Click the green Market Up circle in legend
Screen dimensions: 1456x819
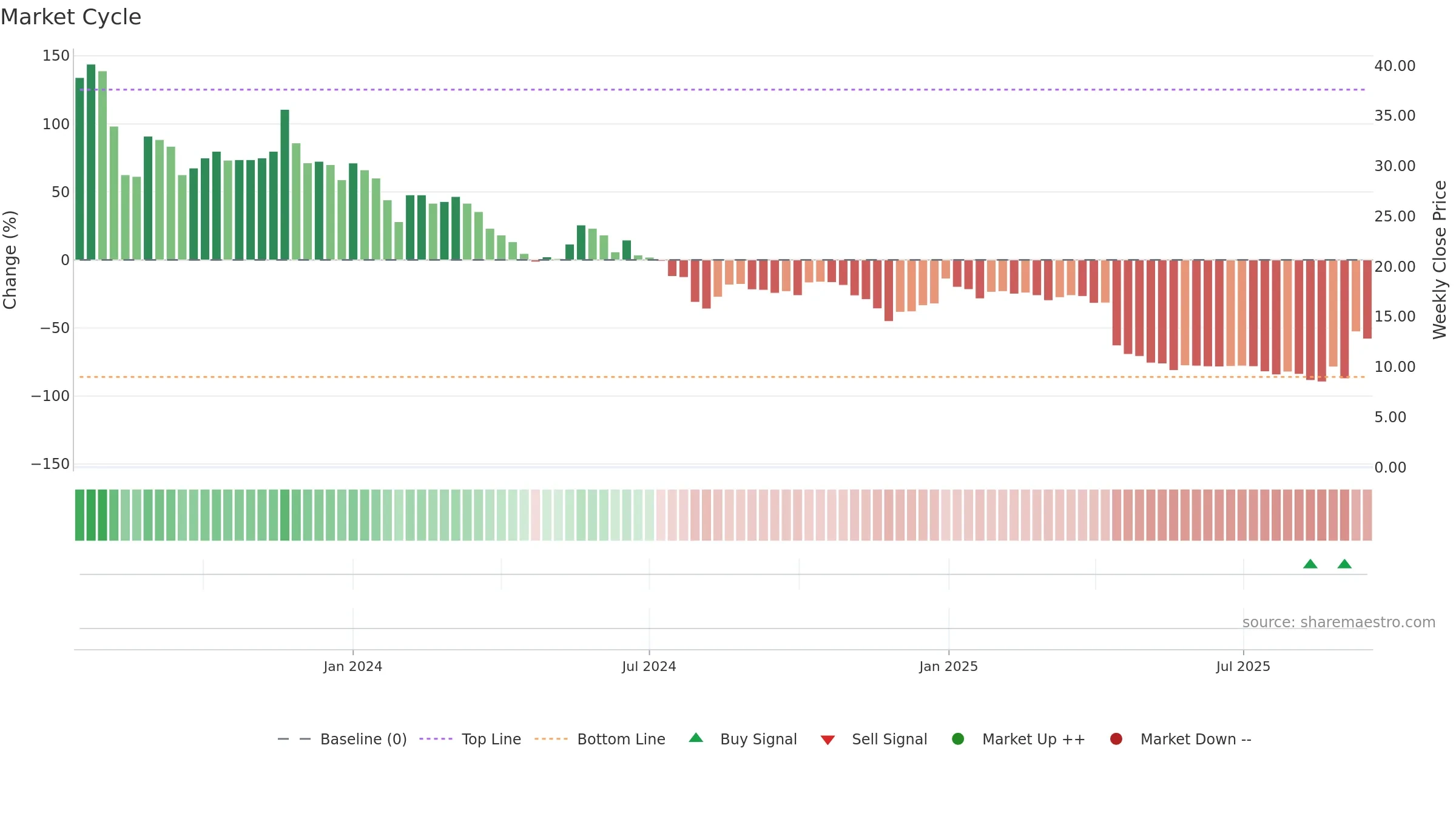tap(958, 739)
